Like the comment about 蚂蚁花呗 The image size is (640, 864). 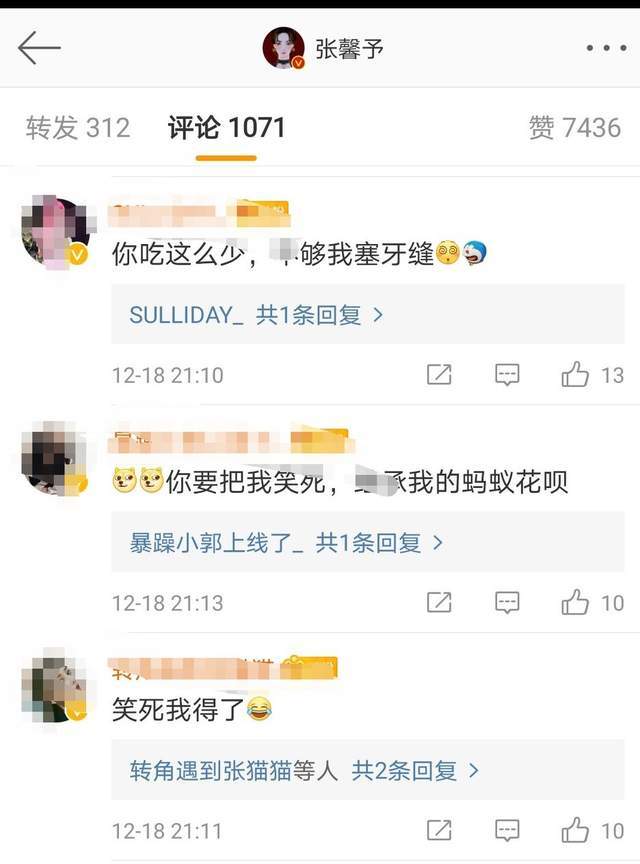575,602
